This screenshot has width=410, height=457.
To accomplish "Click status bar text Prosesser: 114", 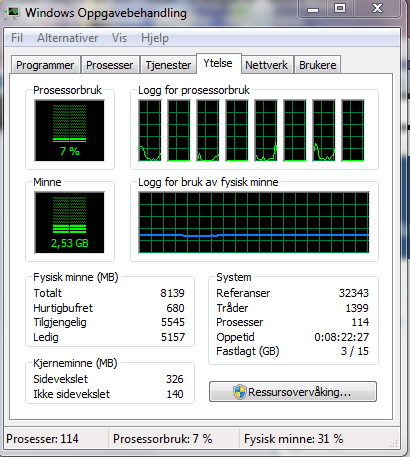I will point(42,439).
